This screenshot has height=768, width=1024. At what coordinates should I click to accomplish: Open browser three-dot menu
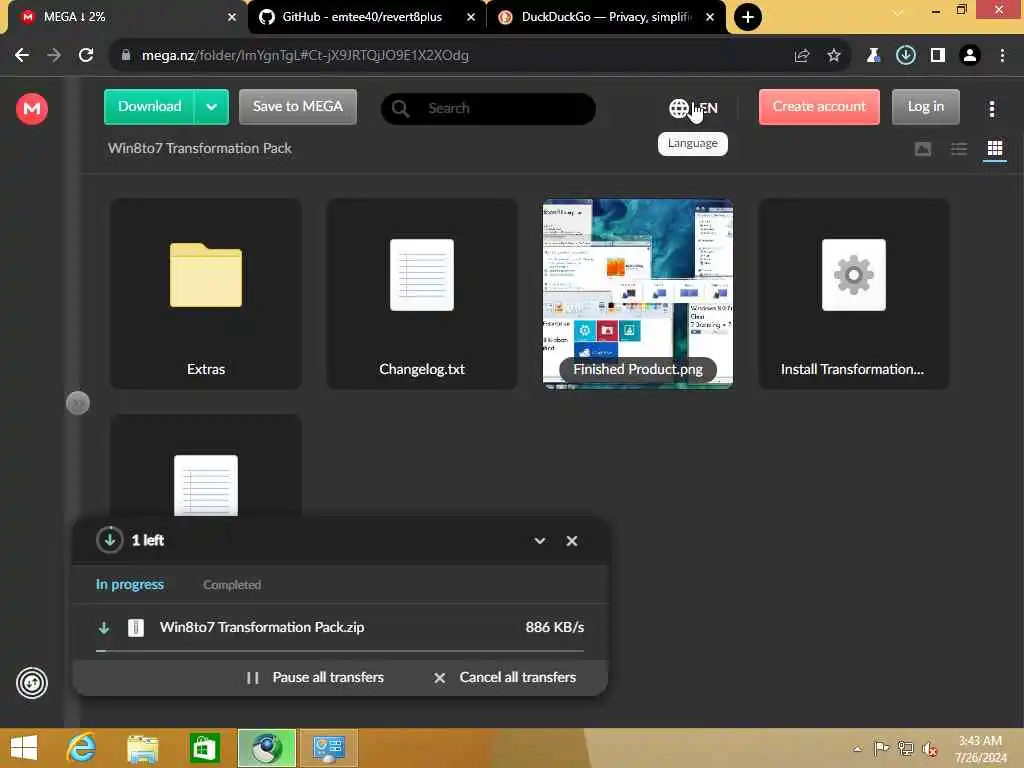[x=1002, y=56]
